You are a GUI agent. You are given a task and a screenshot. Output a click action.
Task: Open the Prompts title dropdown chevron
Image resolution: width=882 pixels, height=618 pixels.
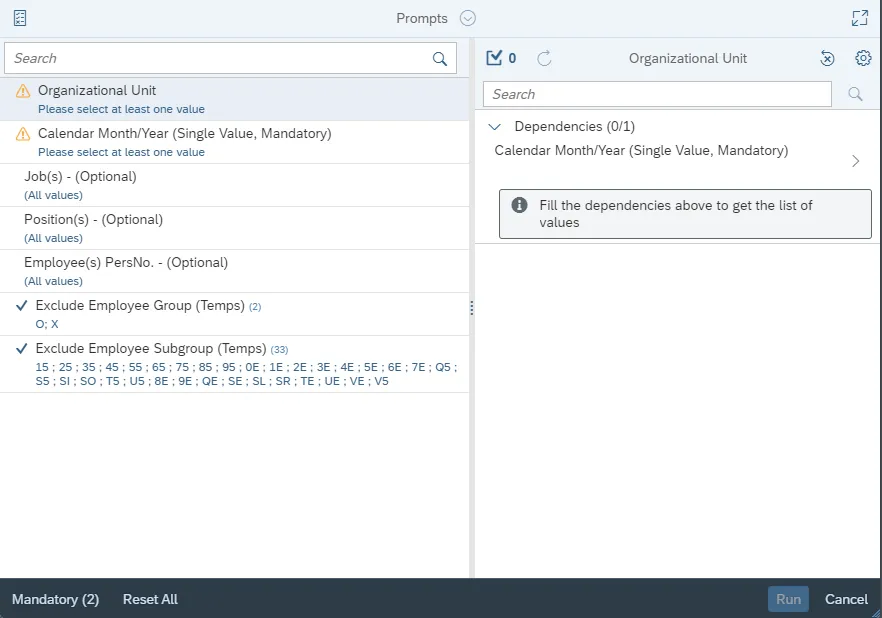pyautogui.click(x=468, y=18)
